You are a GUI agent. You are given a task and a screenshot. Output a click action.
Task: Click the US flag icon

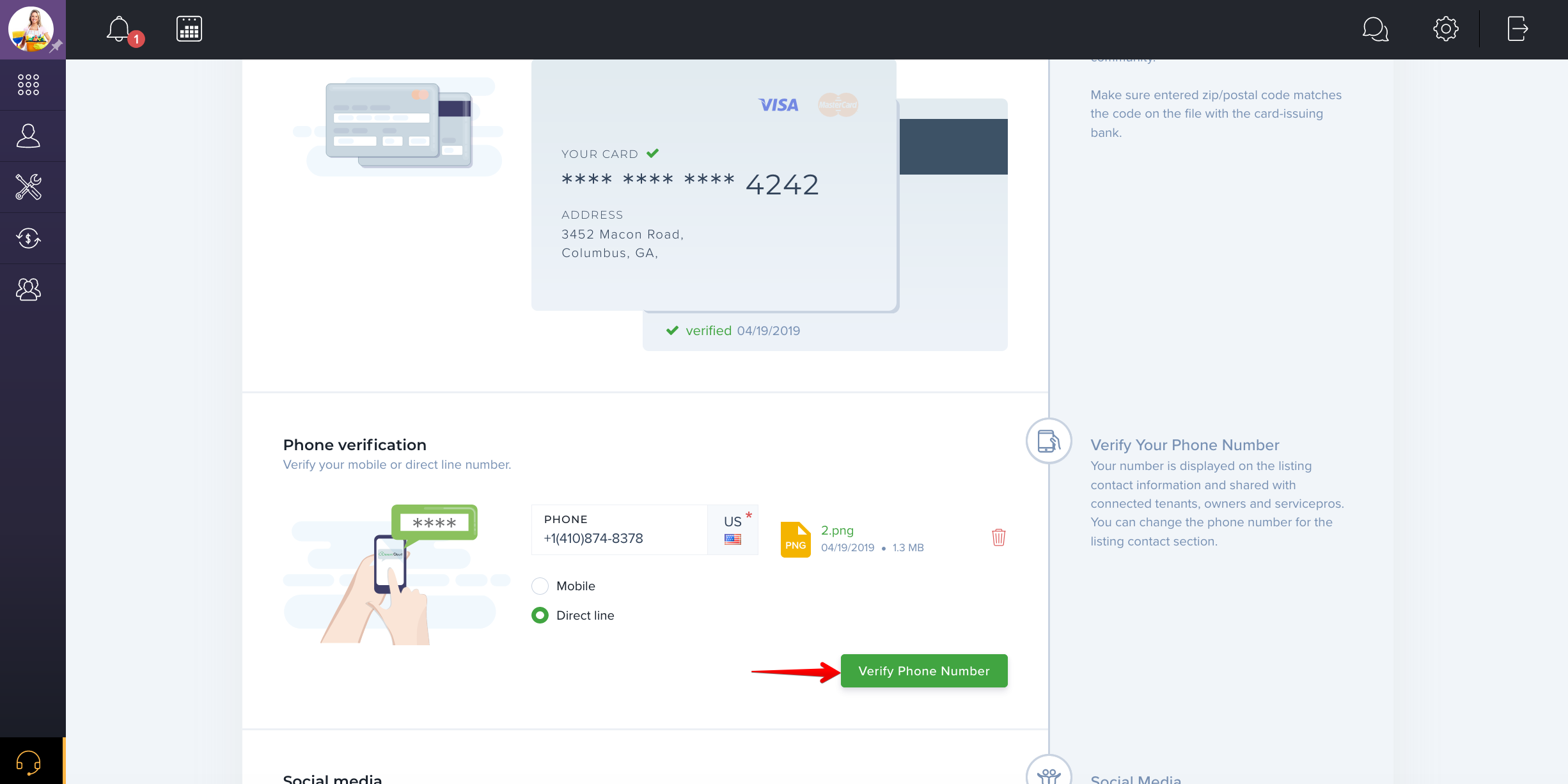(733, 539)
